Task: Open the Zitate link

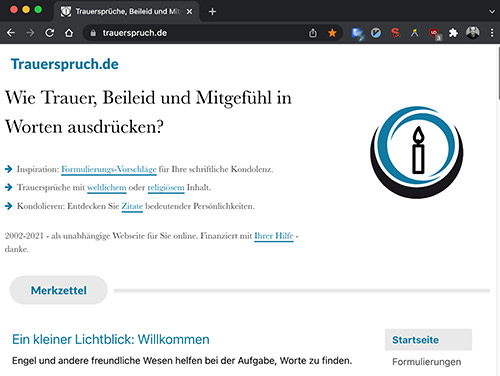Action: (132, 206)
